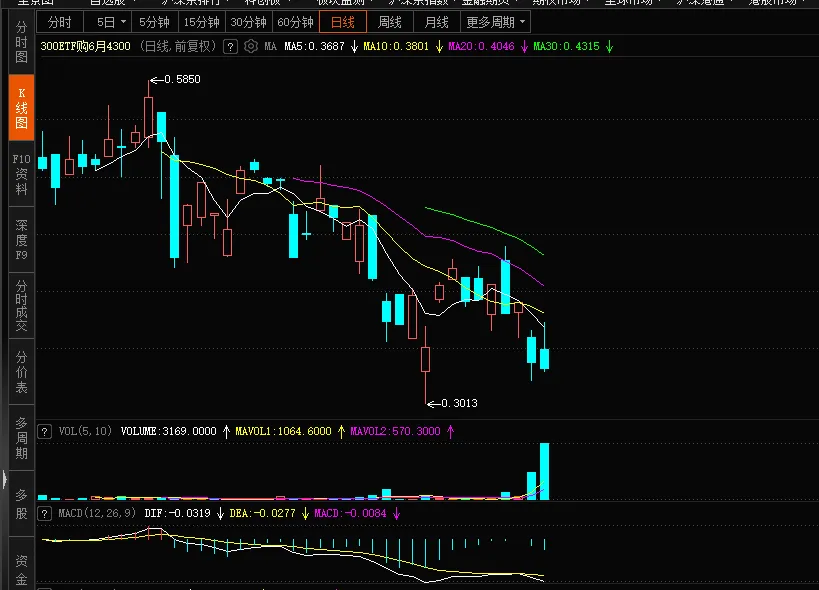Click DIF:-0.0319 value label
The width and height of the screenshot is (819, 590).
(x=177, y=513)
